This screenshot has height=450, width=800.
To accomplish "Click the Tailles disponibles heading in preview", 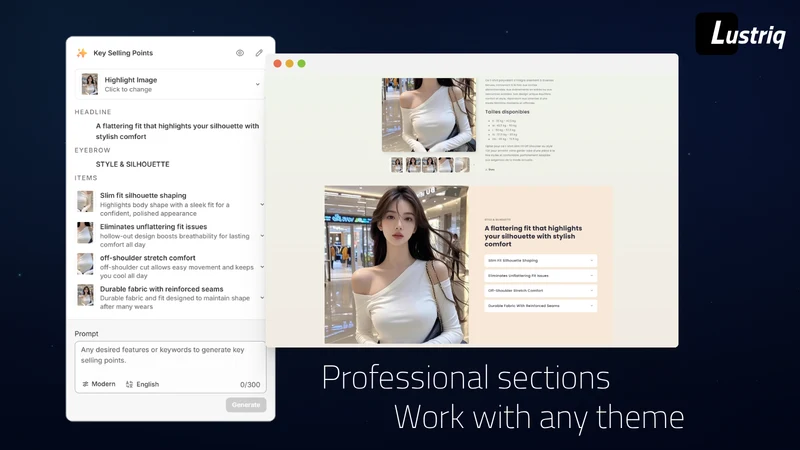I will click(507, 112).
